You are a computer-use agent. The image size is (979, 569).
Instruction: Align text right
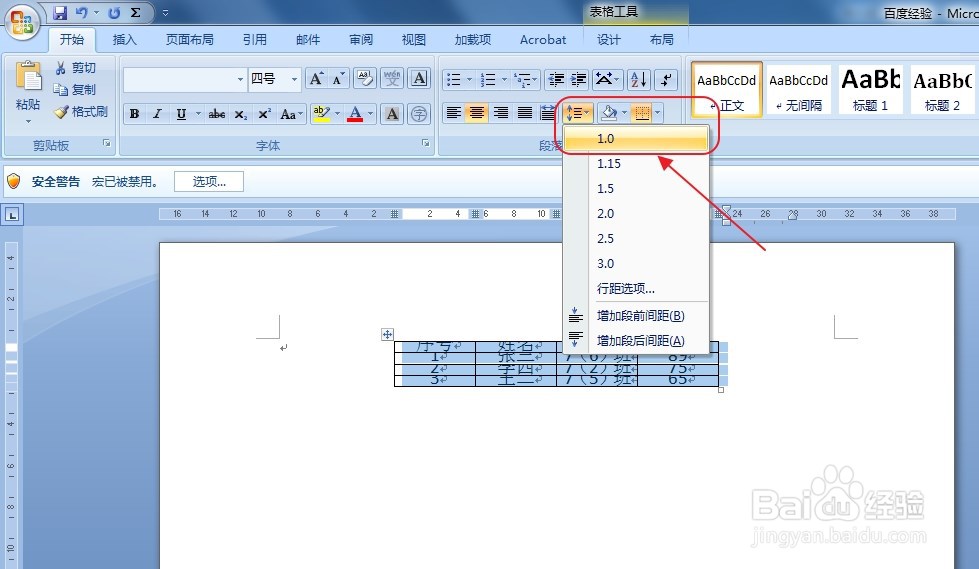pos(501,113)
